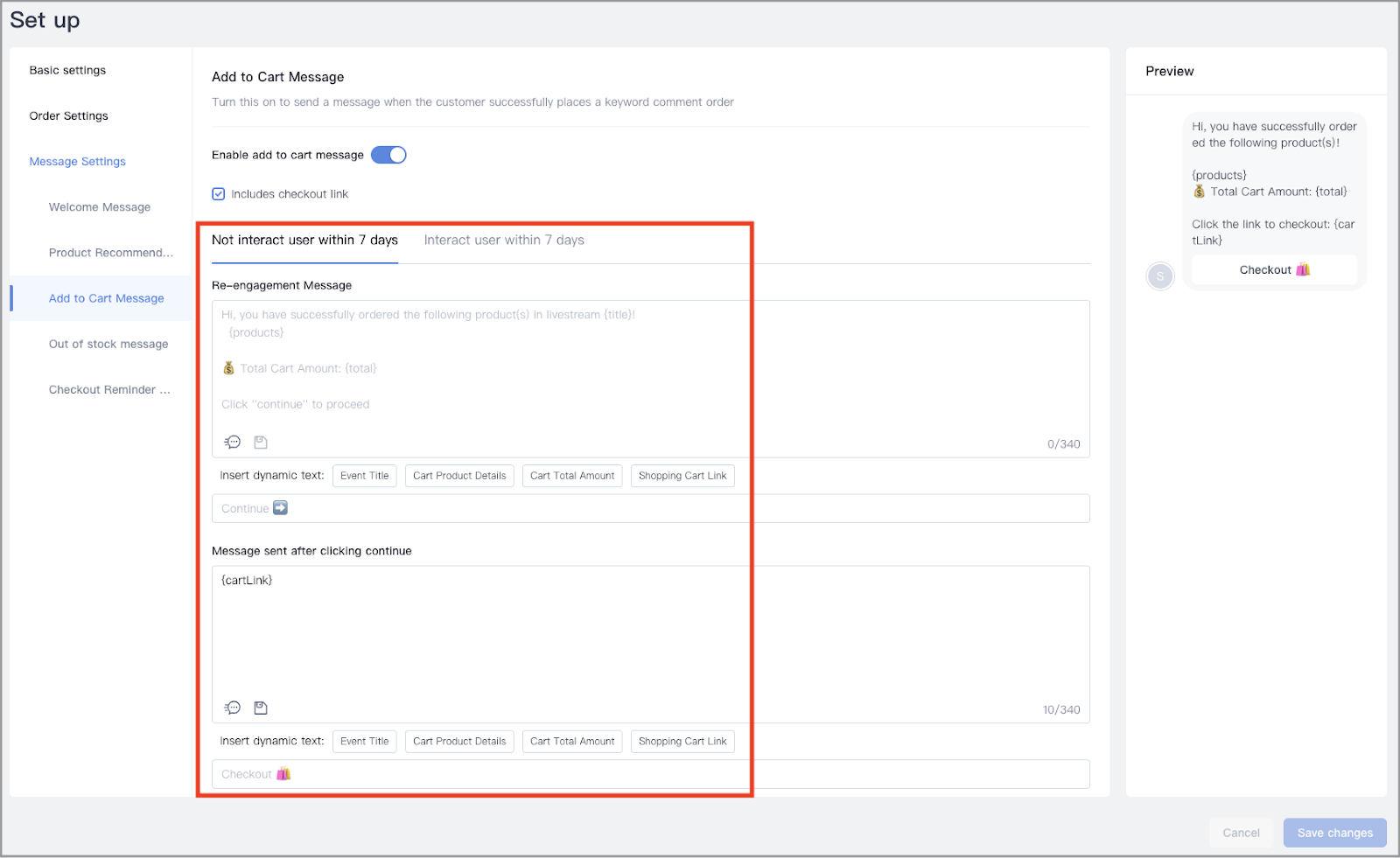1400x858 pixels.
Task: Click save template icon in Re-engagement Message box
Action: pos(261,443)
